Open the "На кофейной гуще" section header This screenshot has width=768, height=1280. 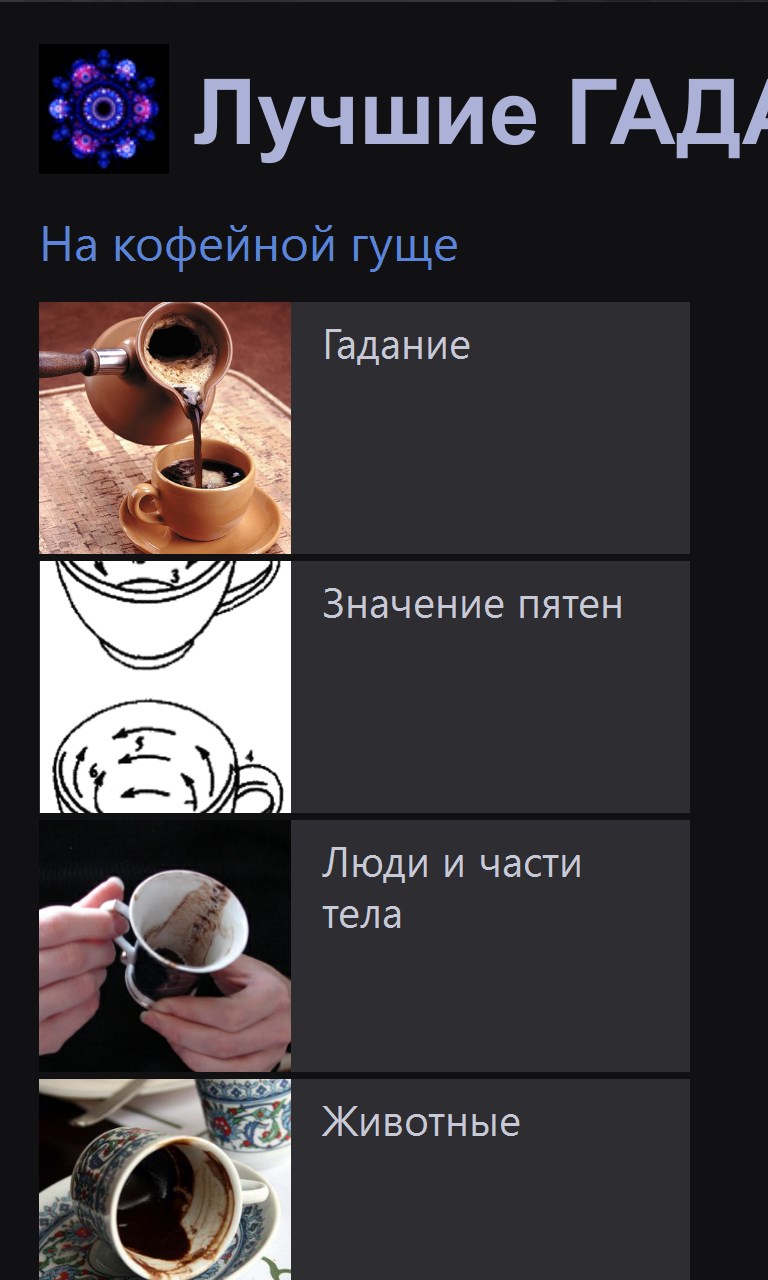[x=249, y=245]
